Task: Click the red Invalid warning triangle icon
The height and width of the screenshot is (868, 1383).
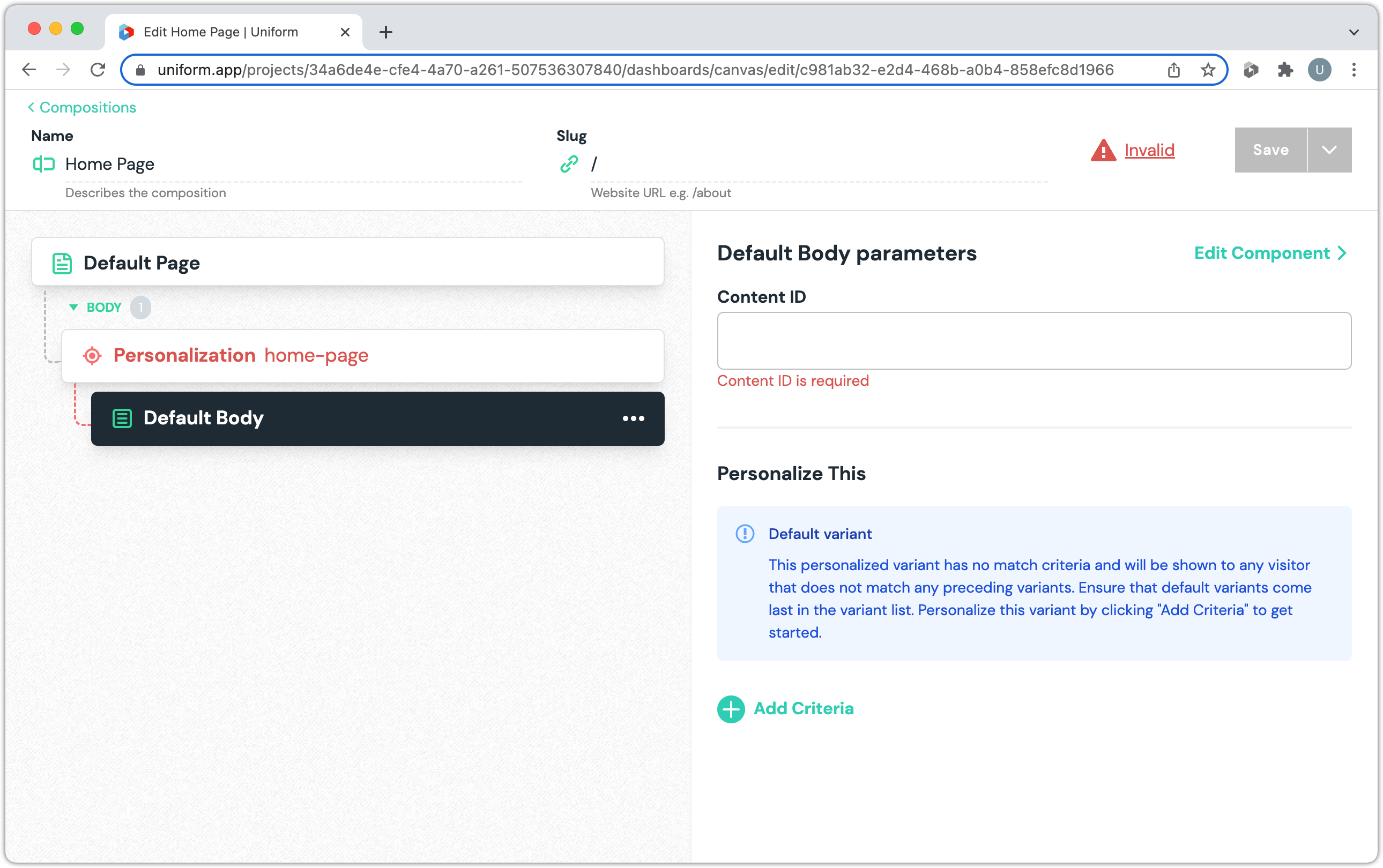Action: tap(1103, 151)
